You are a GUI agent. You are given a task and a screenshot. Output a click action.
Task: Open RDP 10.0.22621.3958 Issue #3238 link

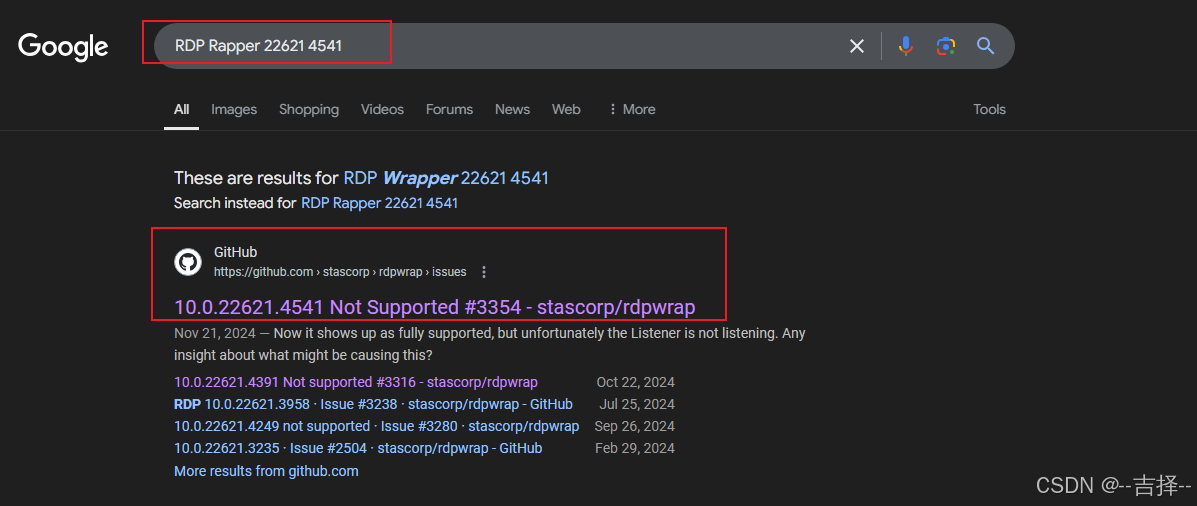tap(373, 404)
